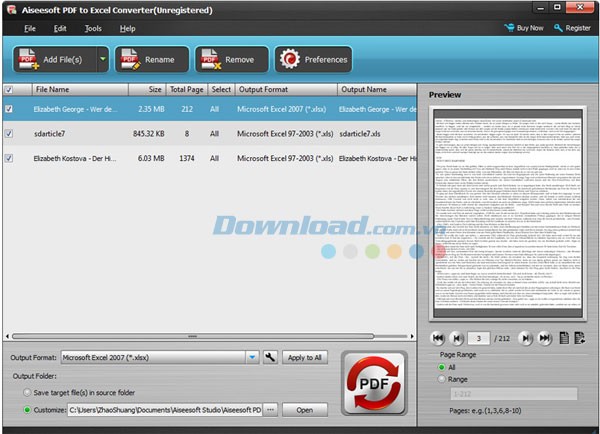
Task: Click the page range 1-212 input field
Action: [514, 394]
